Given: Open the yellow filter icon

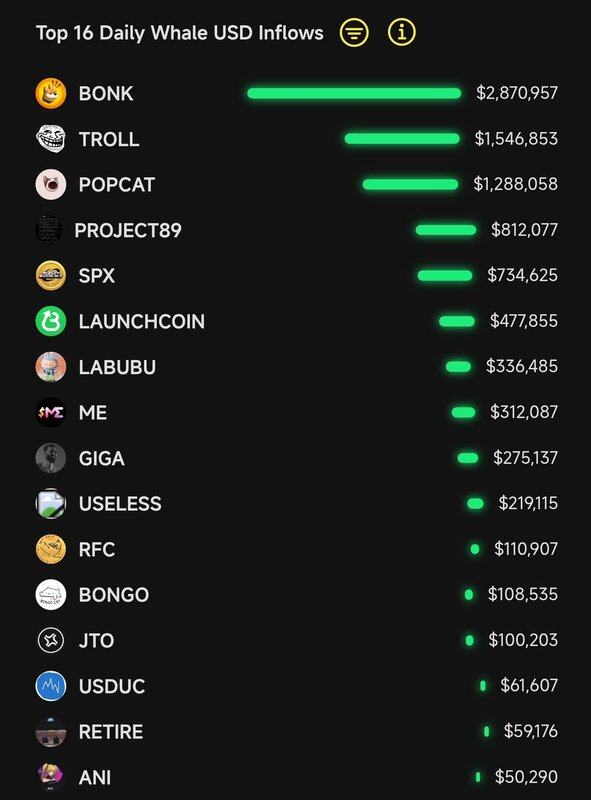Looking at the screenshot, I should (x=354, y=33).
